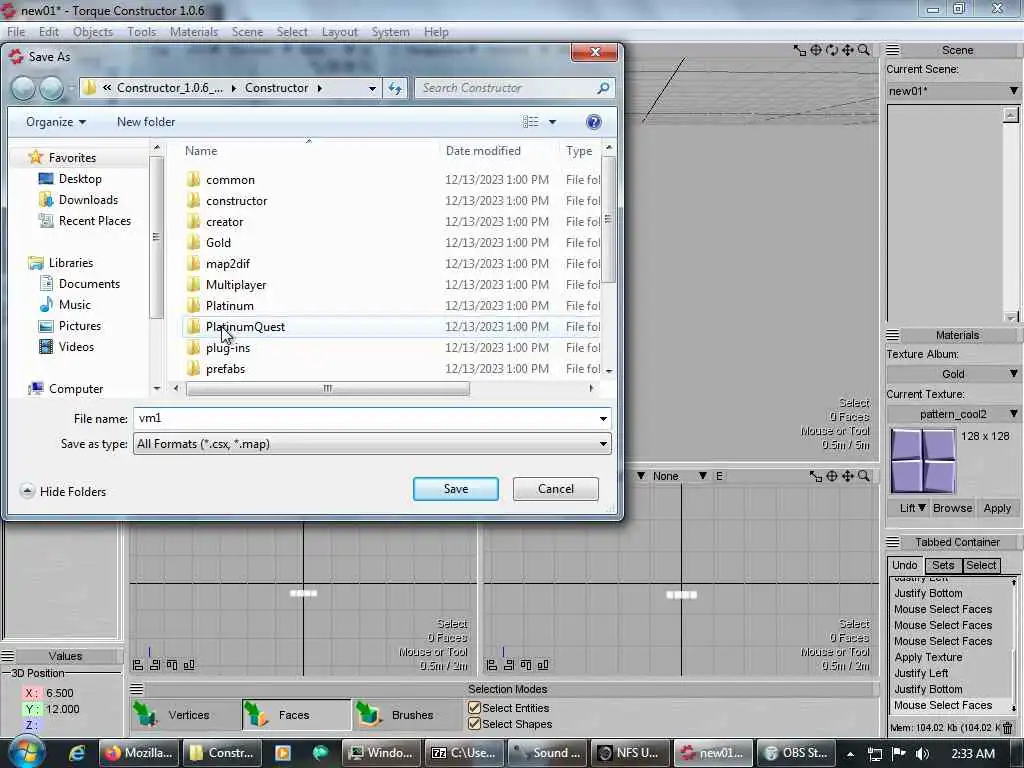
Task: Click the volume speaker icon in system tray
Action: point(922,754)
